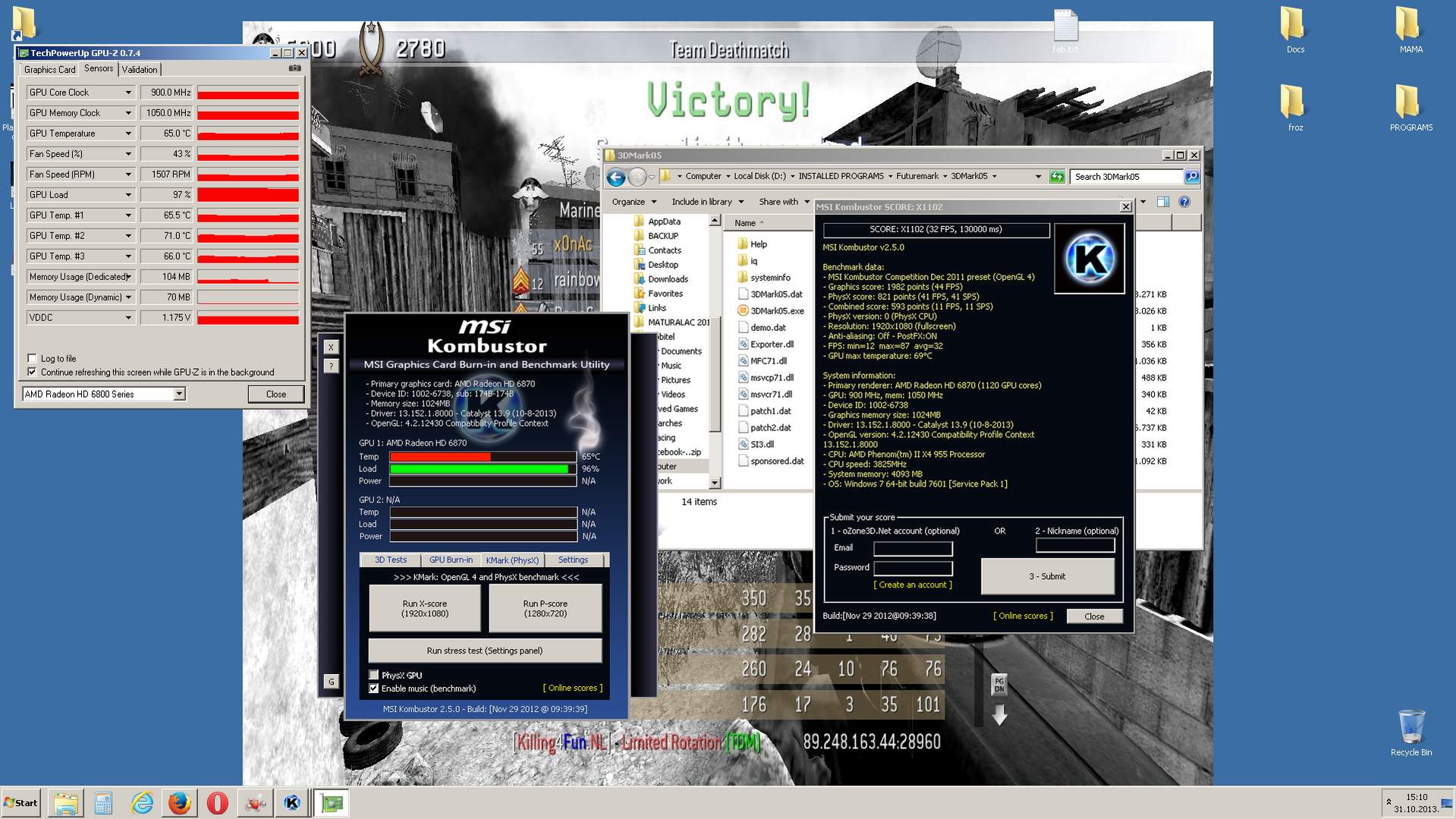Launch Firefox from the taskbar
This screenshot has height=819, width=1456.
(180, 803)
